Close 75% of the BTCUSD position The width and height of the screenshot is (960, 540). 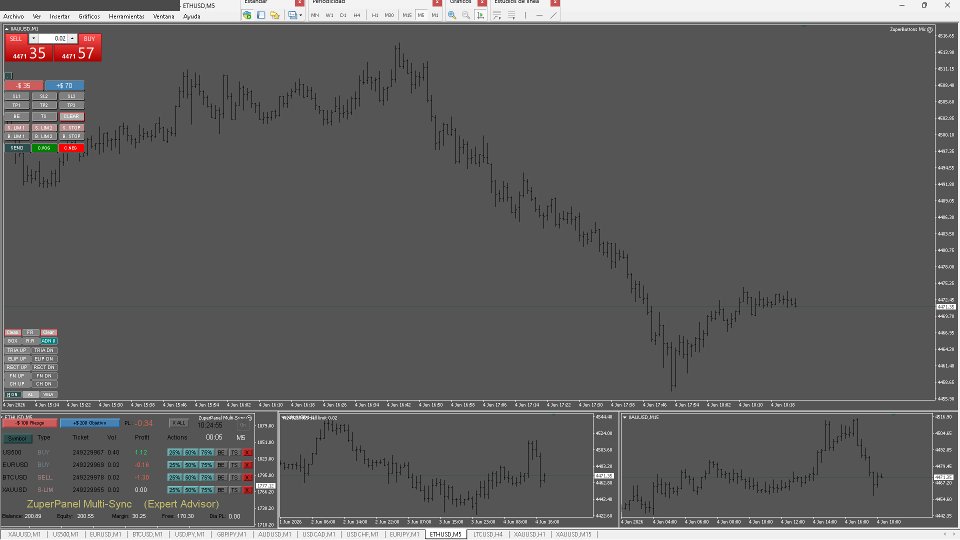[206, 478]
